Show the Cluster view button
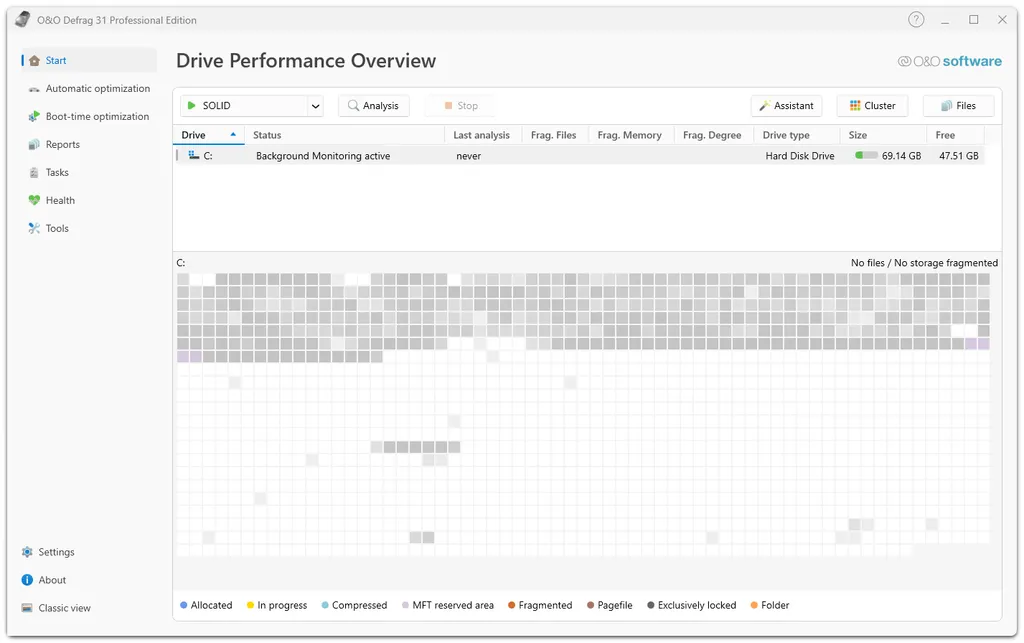The height and width of the screenshot is (643, 1024). click(872, 106)
